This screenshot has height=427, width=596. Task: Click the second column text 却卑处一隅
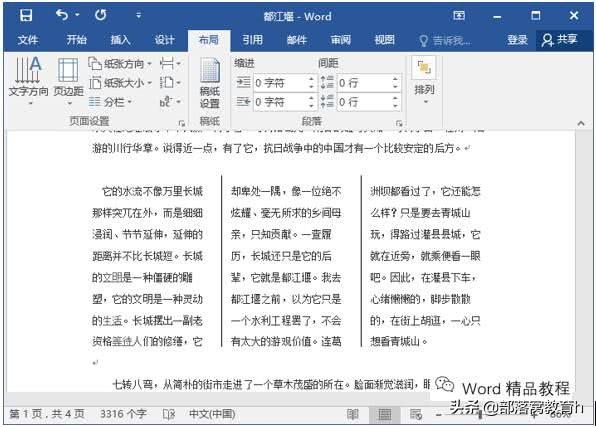tap(256, 191)
